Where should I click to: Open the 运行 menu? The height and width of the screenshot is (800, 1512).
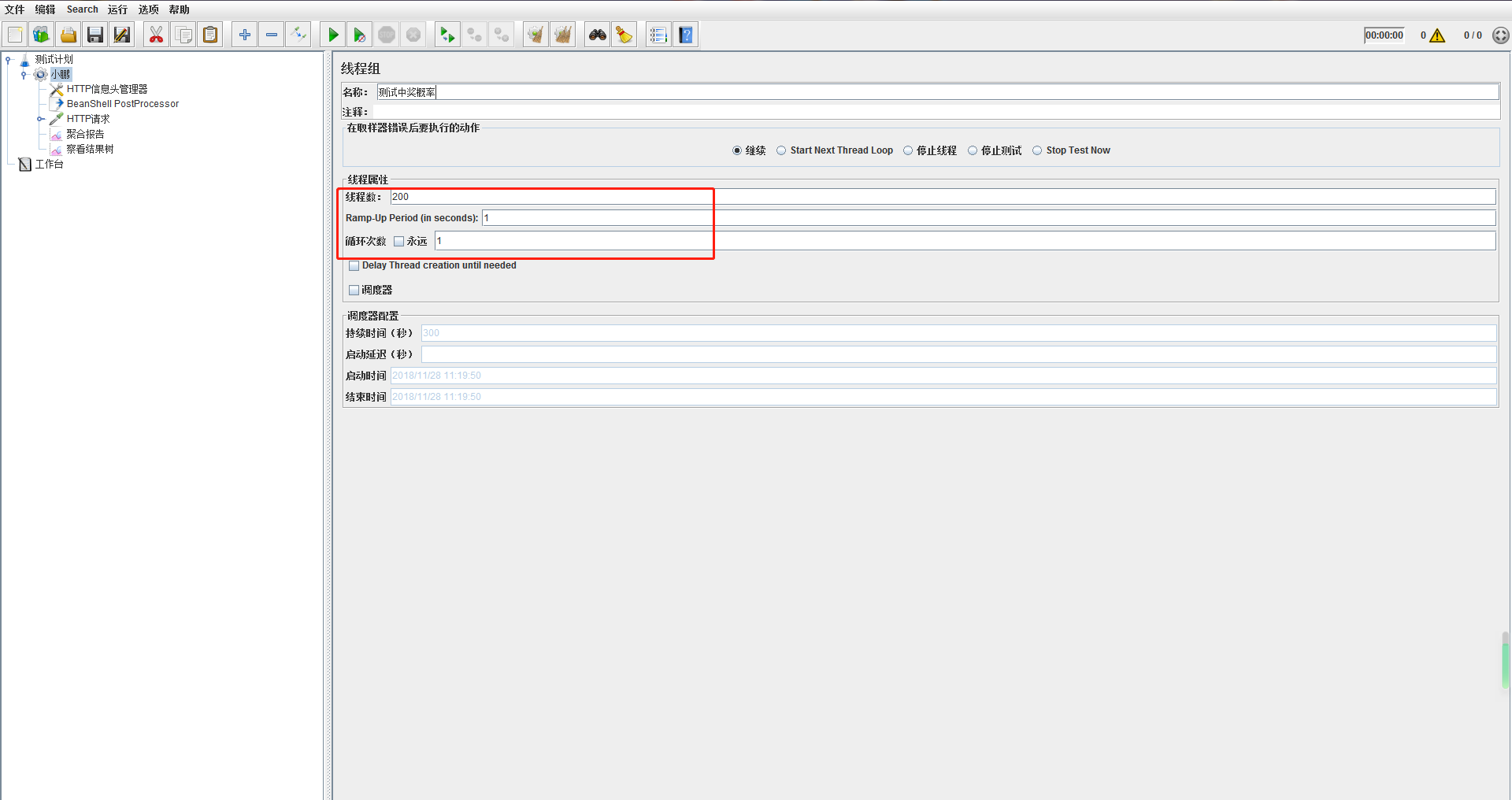tap(117, 9)
